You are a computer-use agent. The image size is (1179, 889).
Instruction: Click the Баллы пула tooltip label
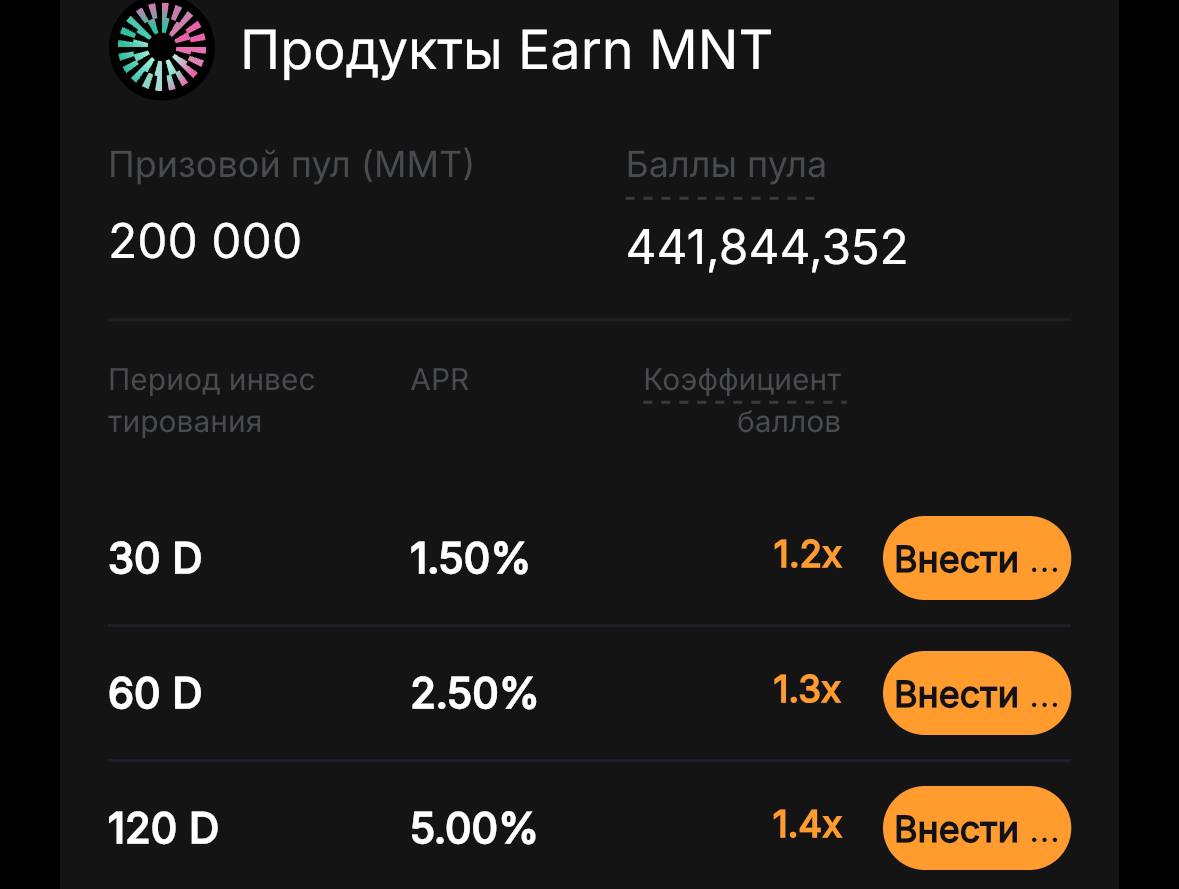pyautogui.click(x=724, y=165)
